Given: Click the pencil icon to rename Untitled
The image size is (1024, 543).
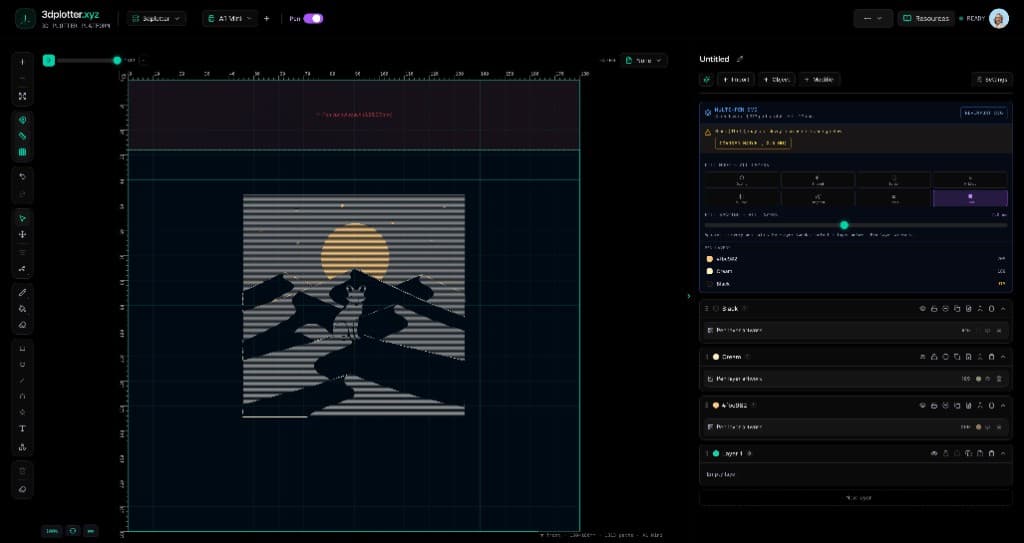Looking at the screenshot, I should coord(739,59).
